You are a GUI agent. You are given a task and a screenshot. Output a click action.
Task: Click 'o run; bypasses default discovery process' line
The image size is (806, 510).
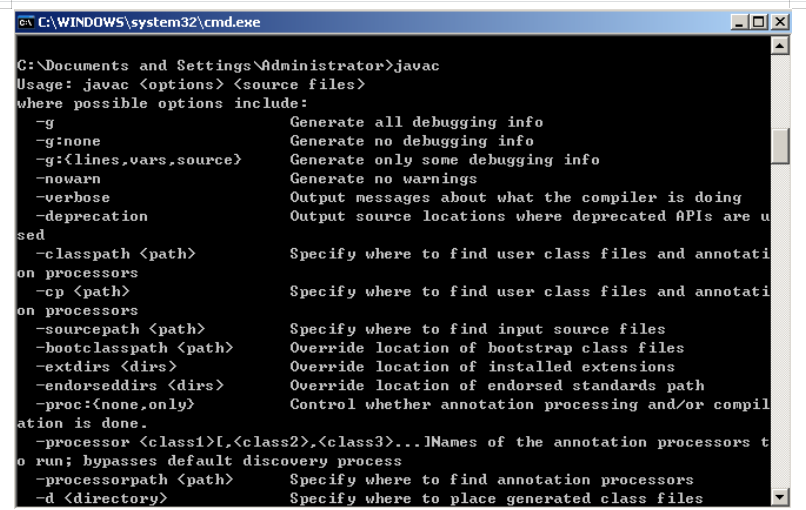point(209,461)
